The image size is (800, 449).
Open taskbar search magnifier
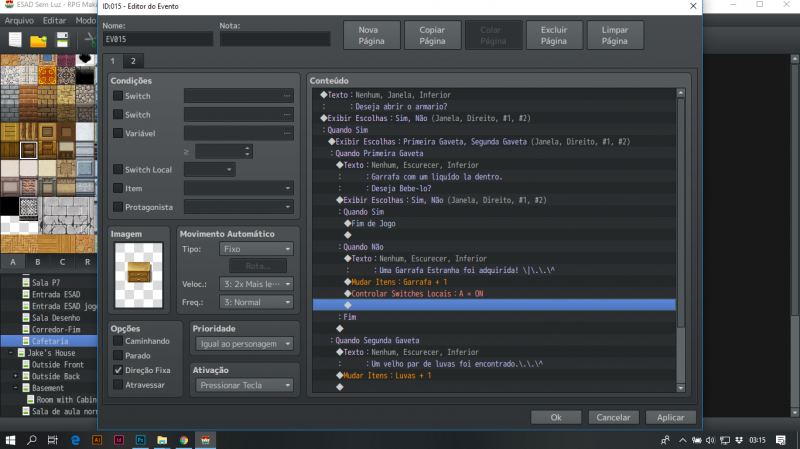(32, 440)
